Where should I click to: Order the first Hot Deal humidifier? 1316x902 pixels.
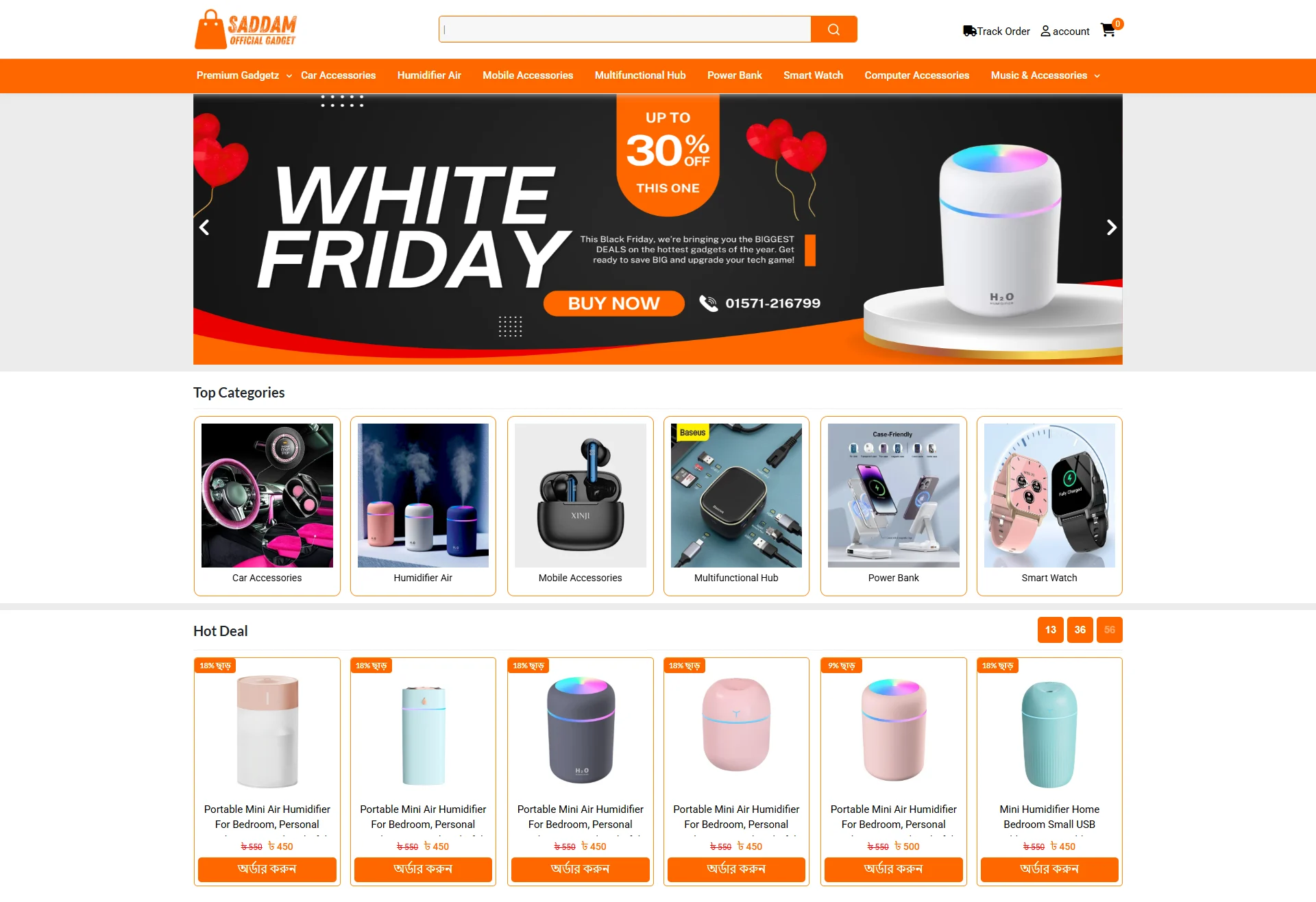[x=267, y=869]
